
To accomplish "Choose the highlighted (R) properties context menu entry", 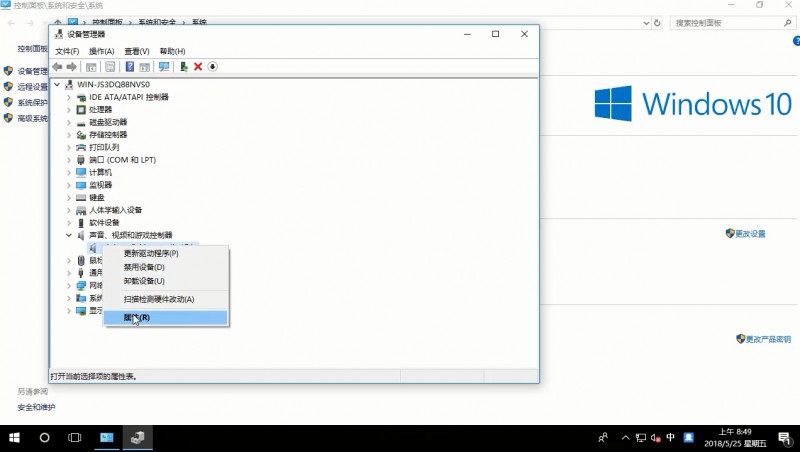I will [166, 317].
